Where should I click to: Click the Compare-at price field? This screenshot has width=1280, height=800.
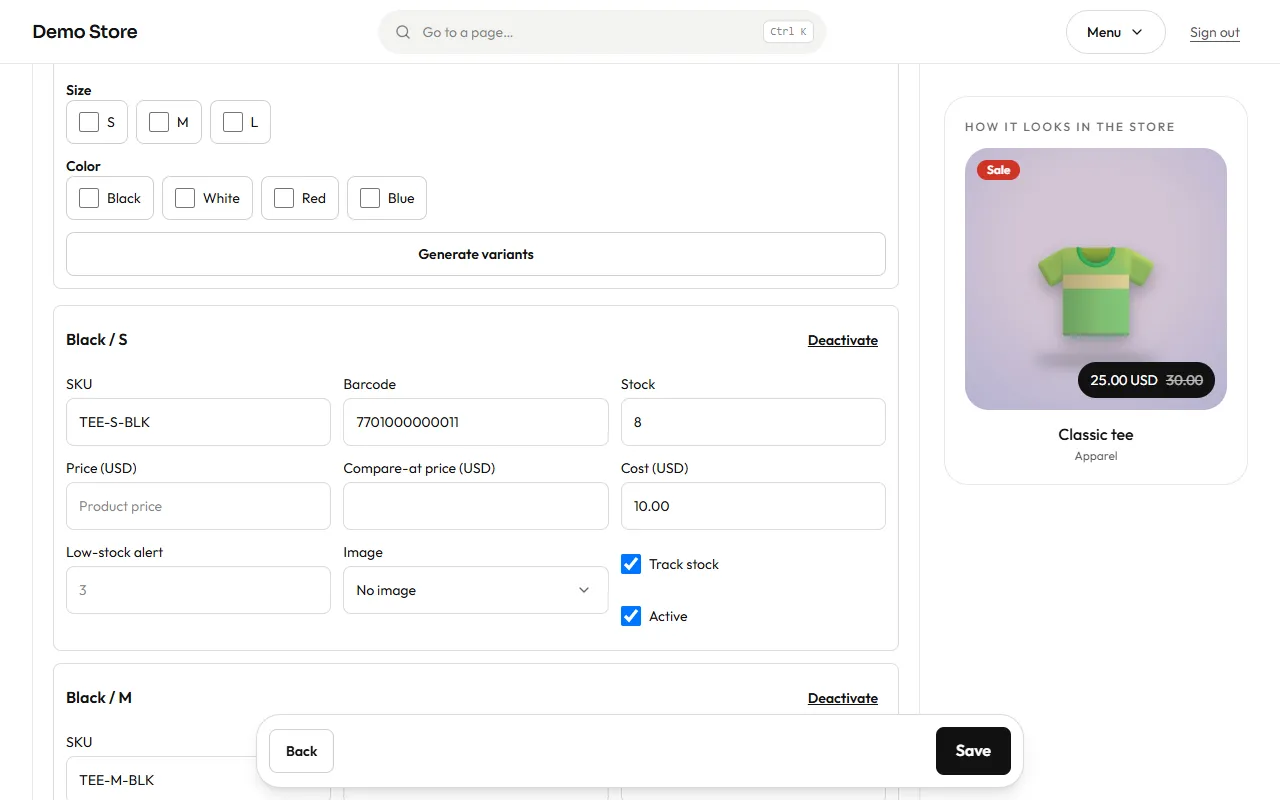point(476,506)
